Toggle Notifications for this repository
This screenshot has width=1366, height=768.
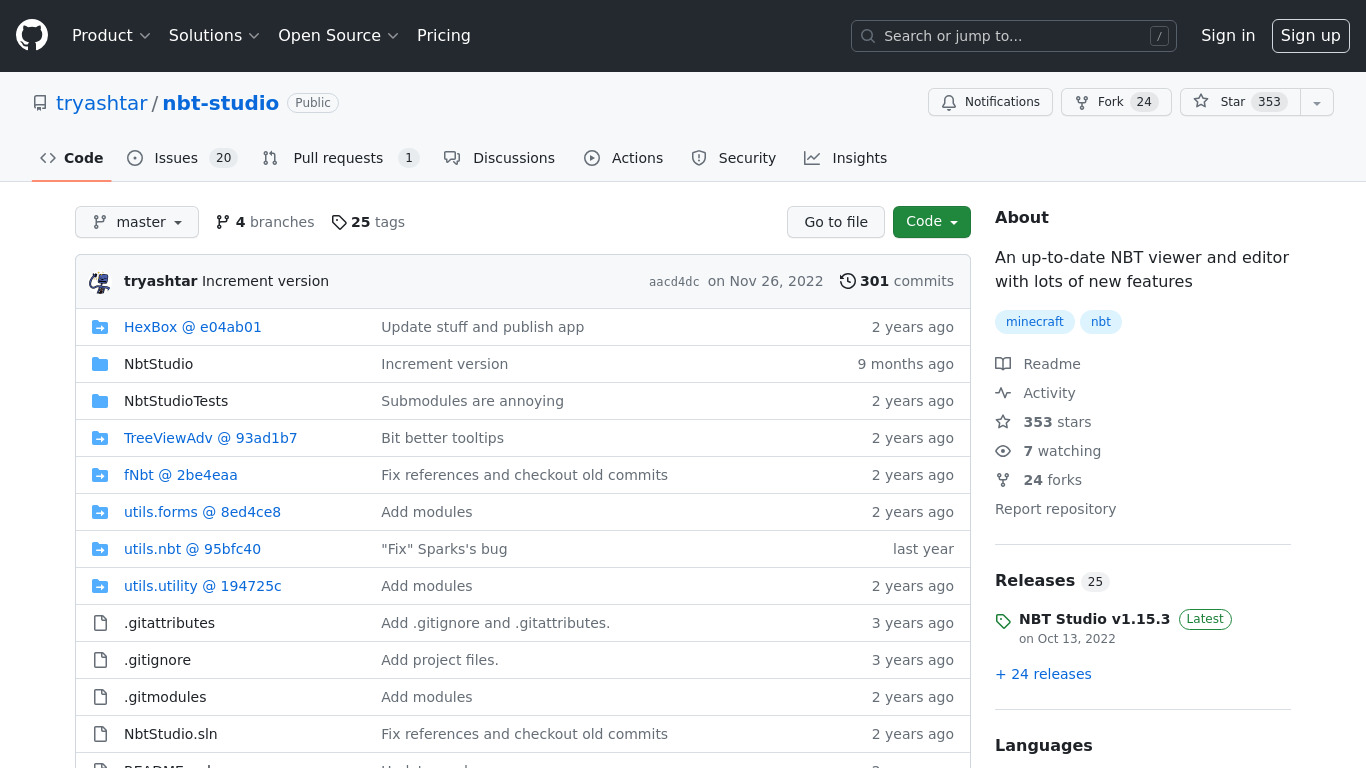(990, 102)
